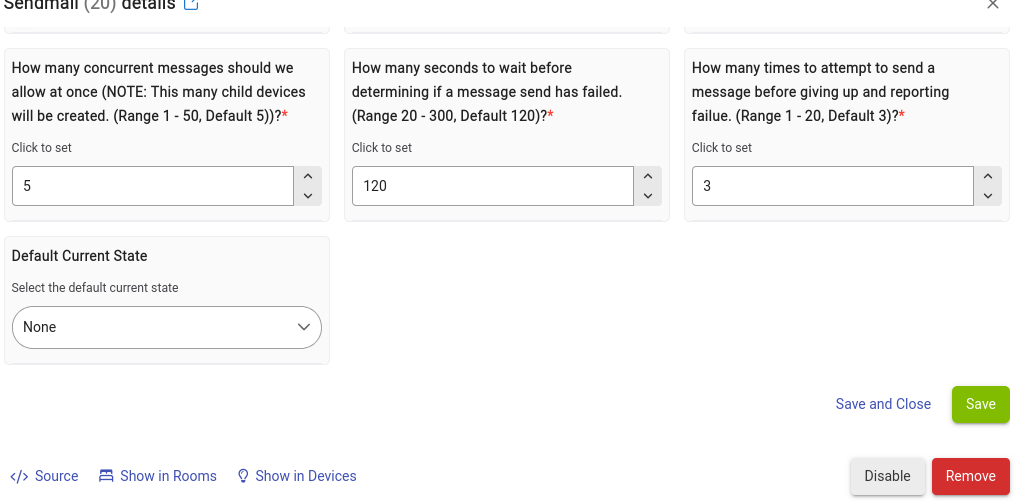Click the send attempts input field
1016x502 pixels.
832,186
